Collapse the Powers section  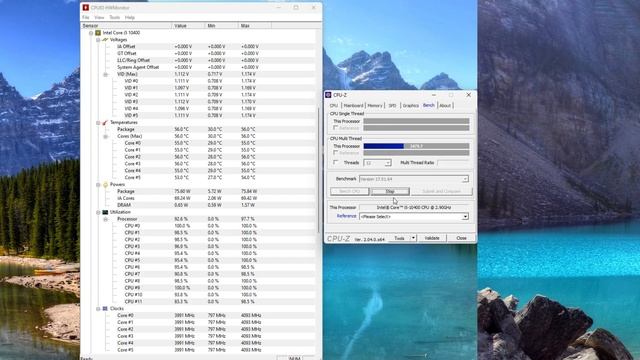[x=98, y=185]
